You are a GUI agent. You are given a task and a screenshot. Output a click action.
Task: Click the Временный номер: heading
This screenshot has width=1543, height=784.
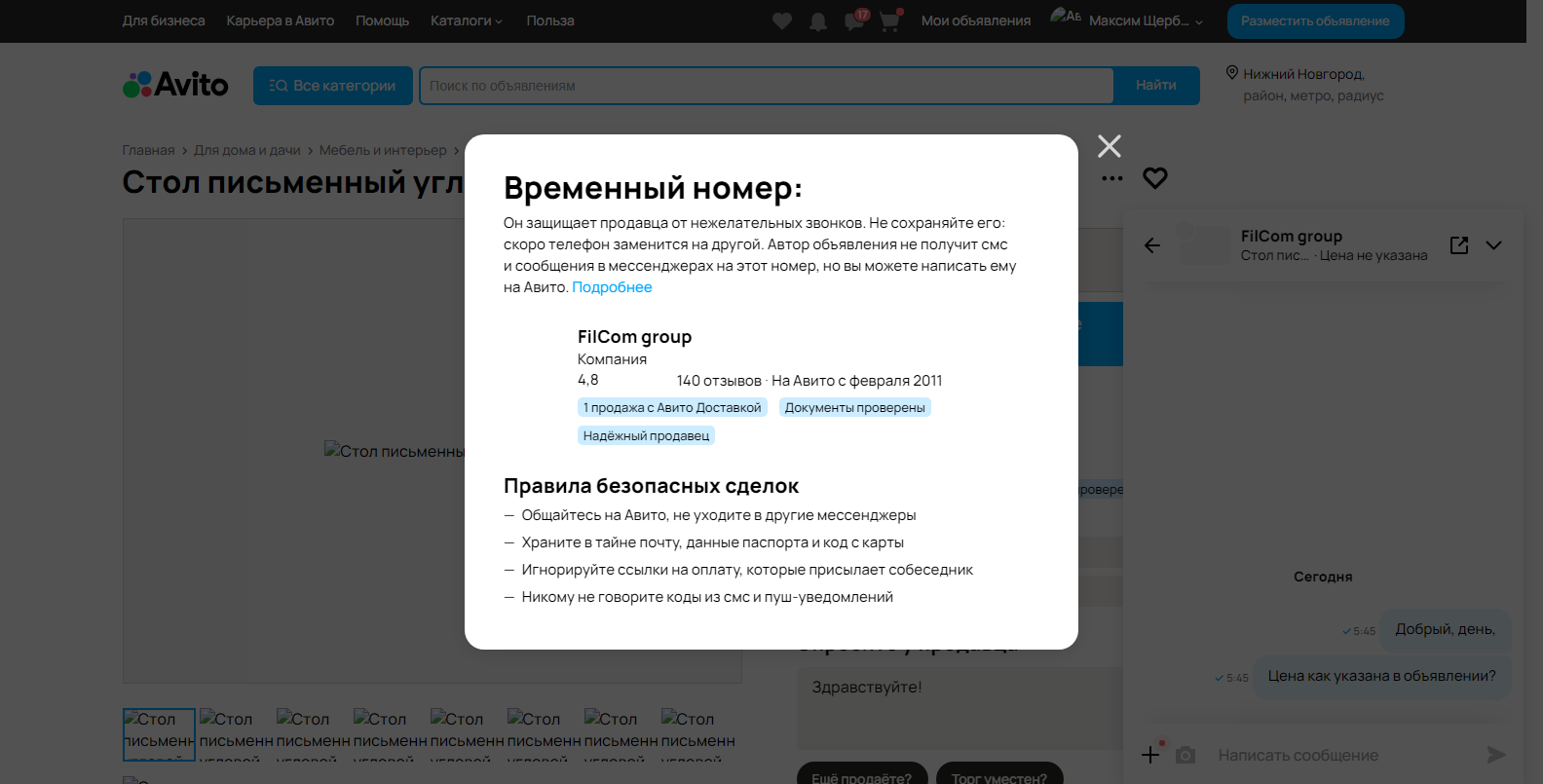coord(653,188)
